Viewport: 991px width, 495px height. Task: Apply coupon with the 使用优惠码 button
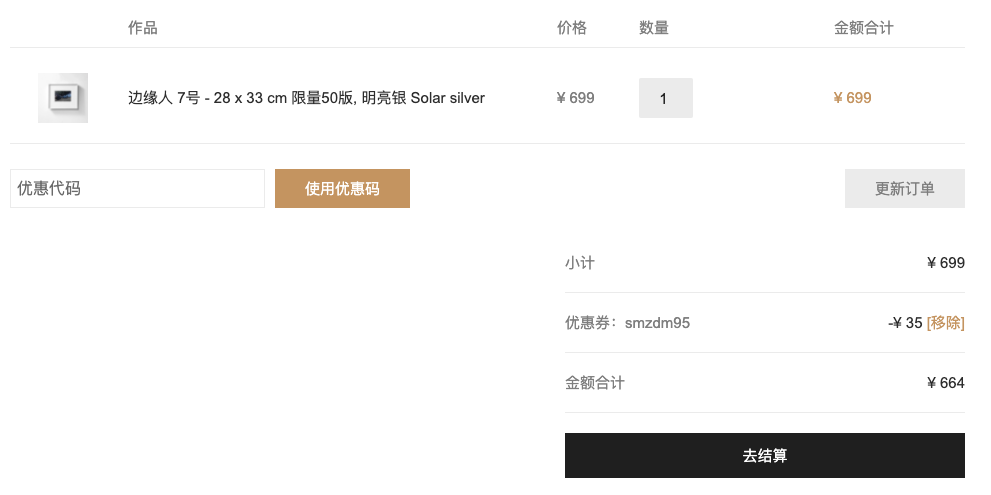tap(342, 188)
